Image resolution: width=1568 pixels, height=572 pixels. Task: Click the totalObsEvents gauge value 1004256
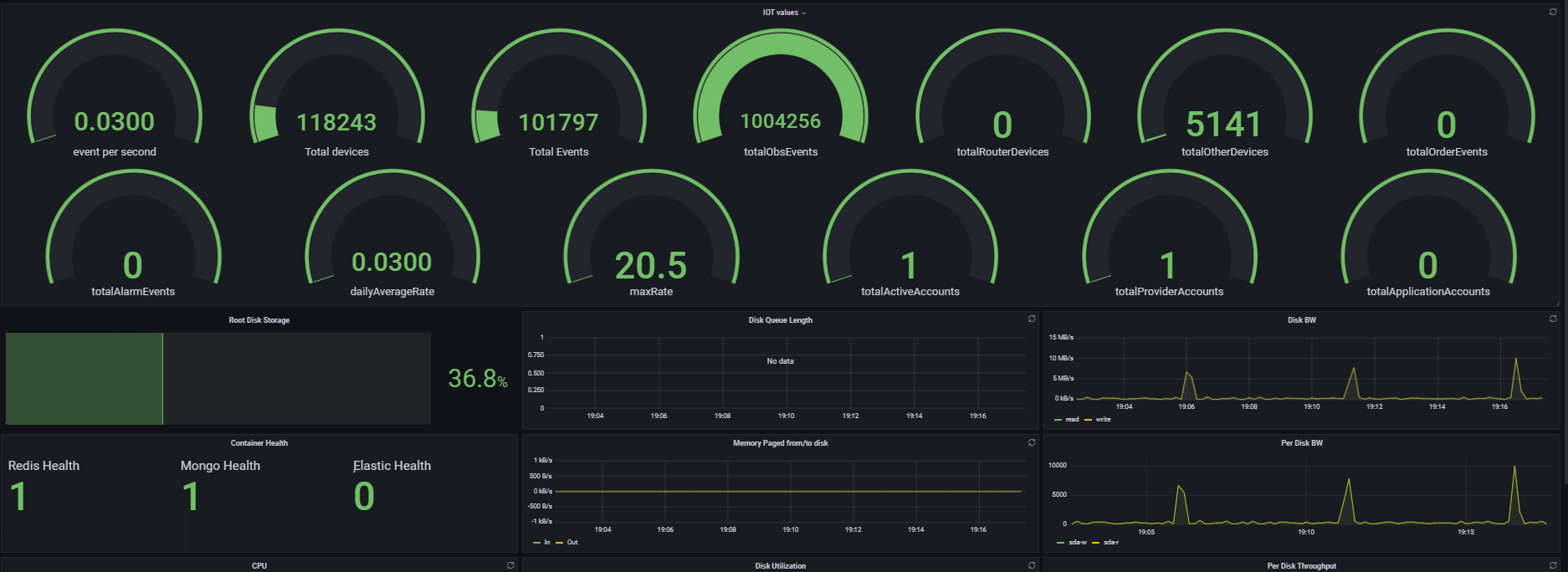coord(781,121)
